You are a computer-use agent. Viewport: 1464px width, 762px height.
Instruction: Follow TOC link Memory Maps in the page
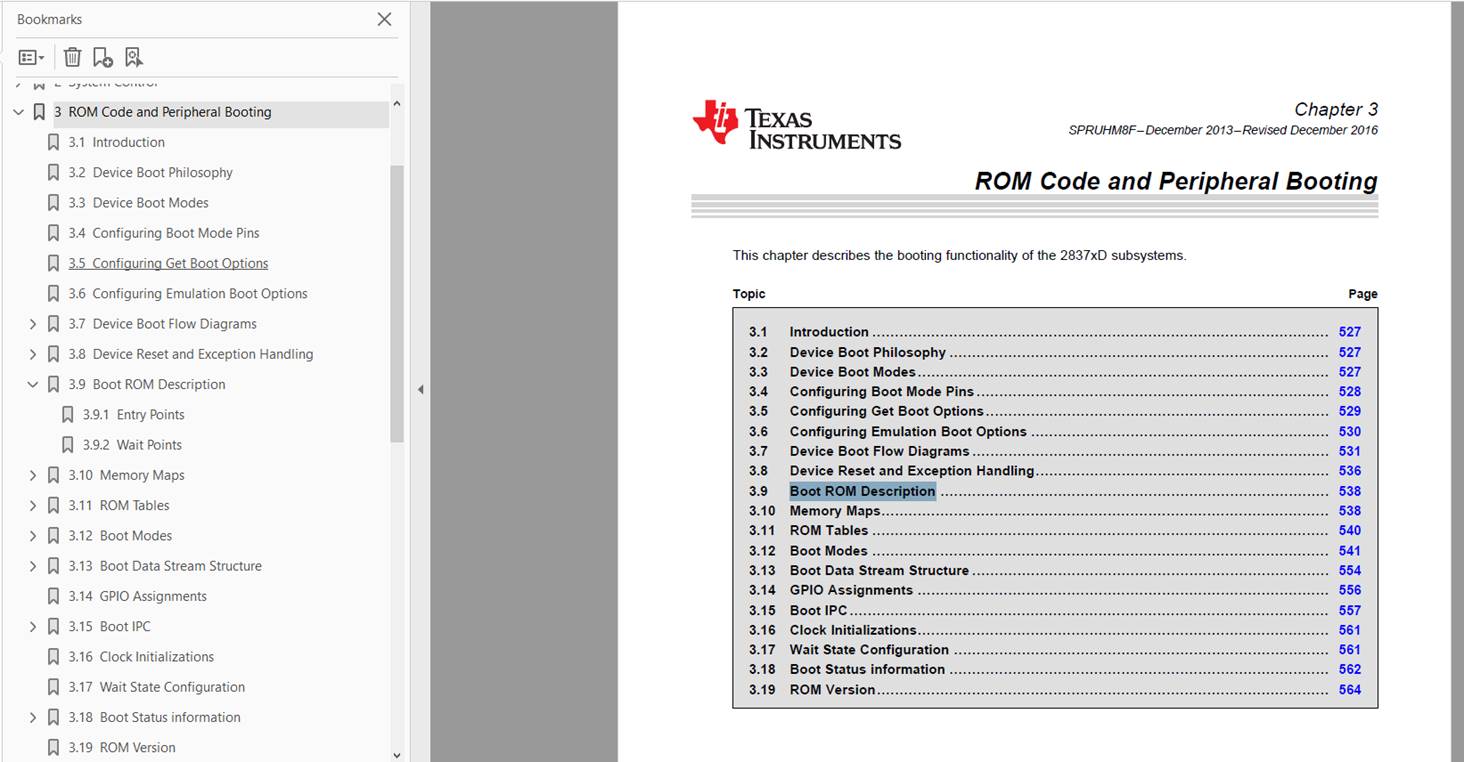(x=834, y=511)
